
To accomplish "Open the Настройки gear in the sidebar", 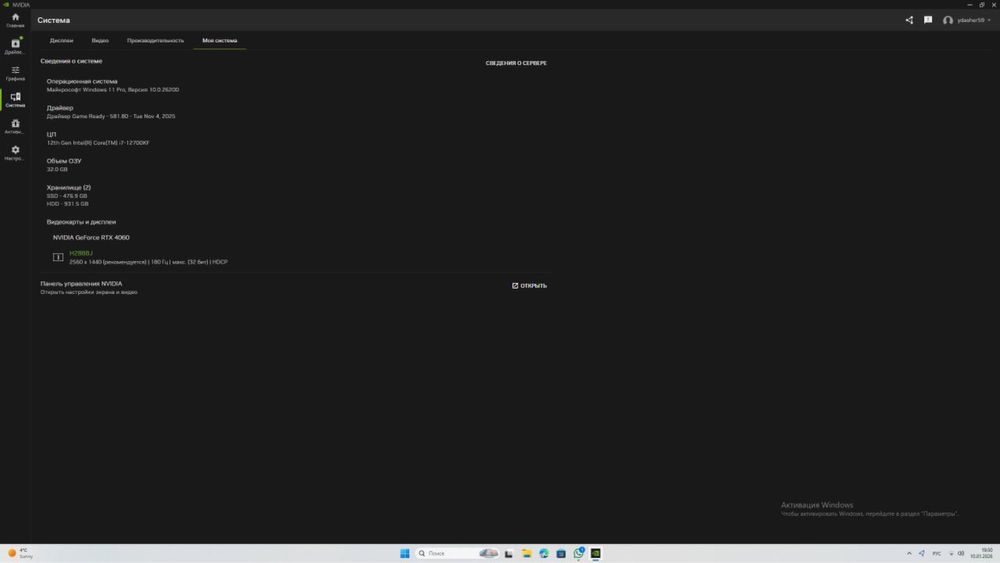I will point(15,153).
